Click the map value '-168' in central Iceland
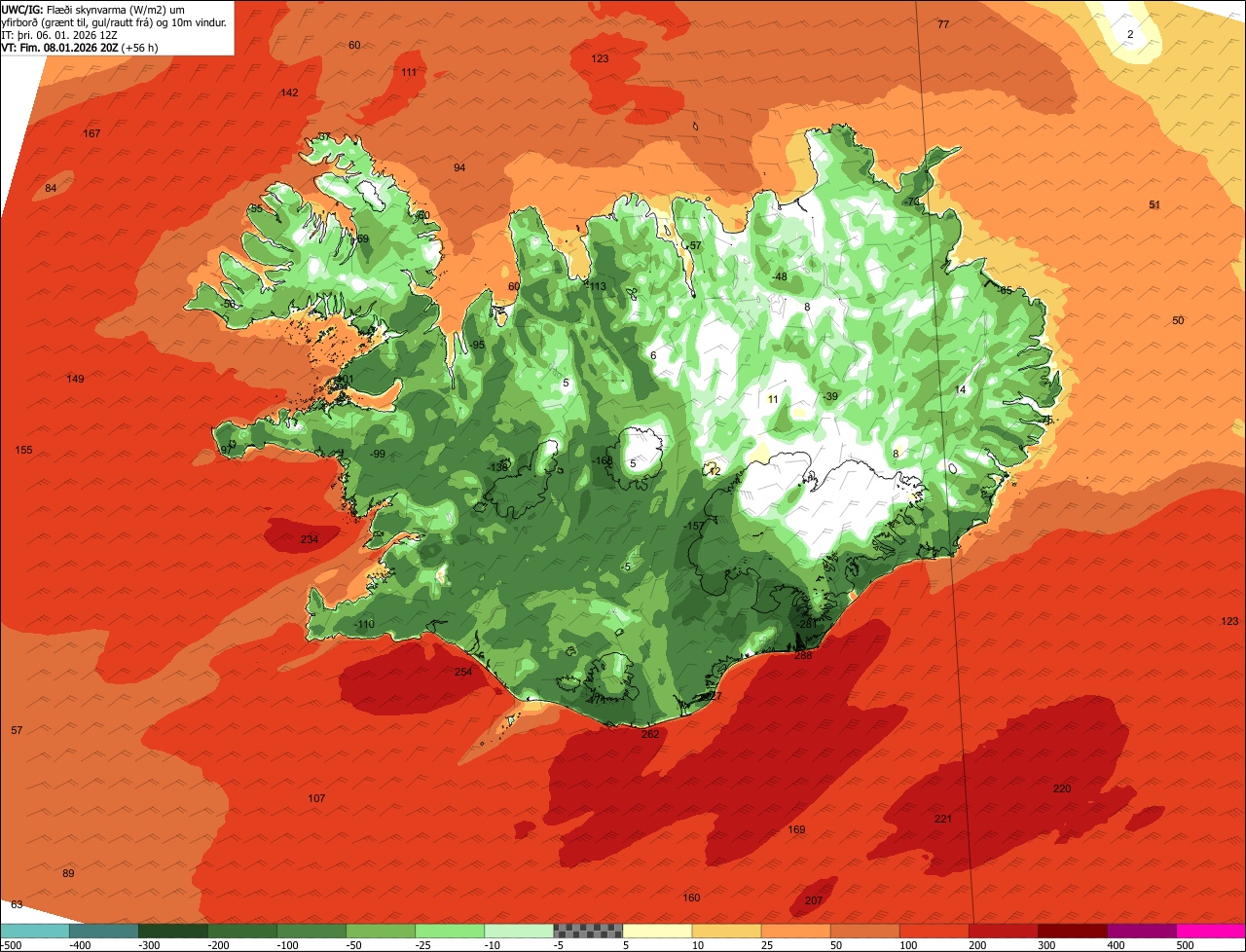 (x=603, y=461)
